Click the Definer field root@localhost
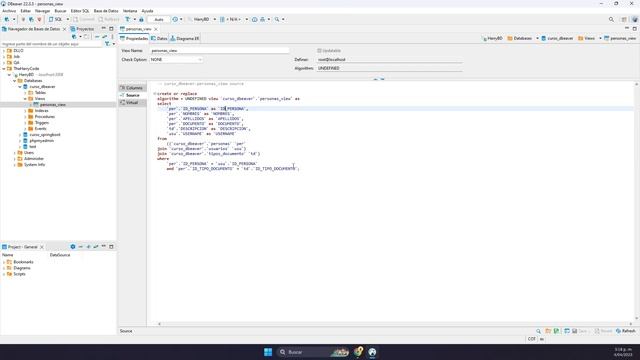The height and width of the screenshot is (360, 640). pos(390,60)
